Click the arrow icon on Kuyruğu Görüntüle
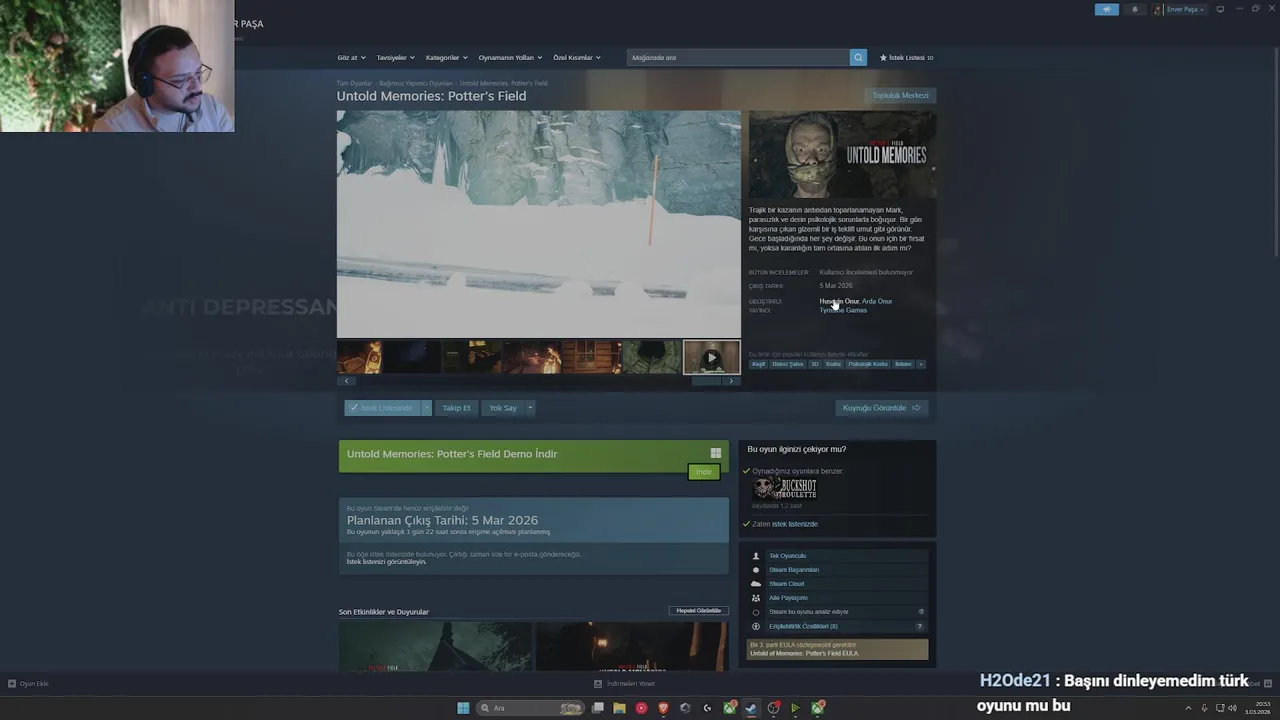 [916, 408]
